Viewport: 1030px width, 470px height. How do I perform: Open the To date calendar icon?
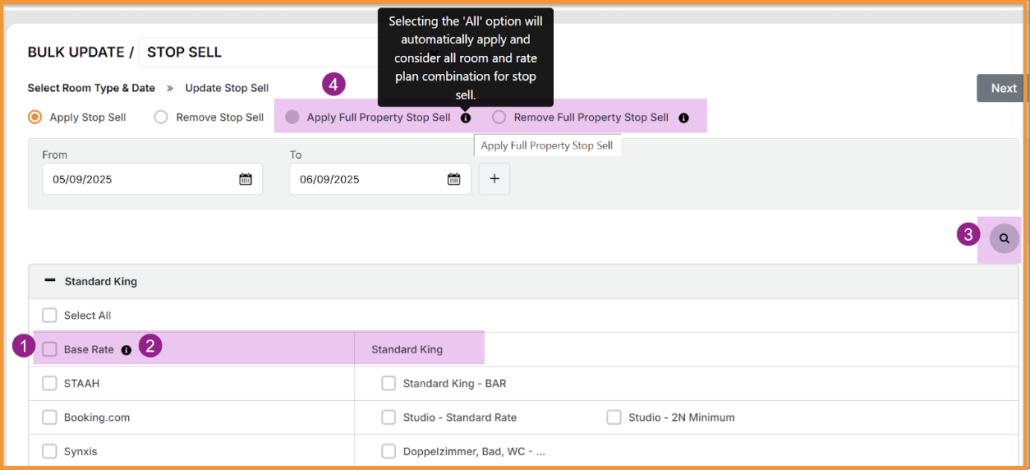453,180
